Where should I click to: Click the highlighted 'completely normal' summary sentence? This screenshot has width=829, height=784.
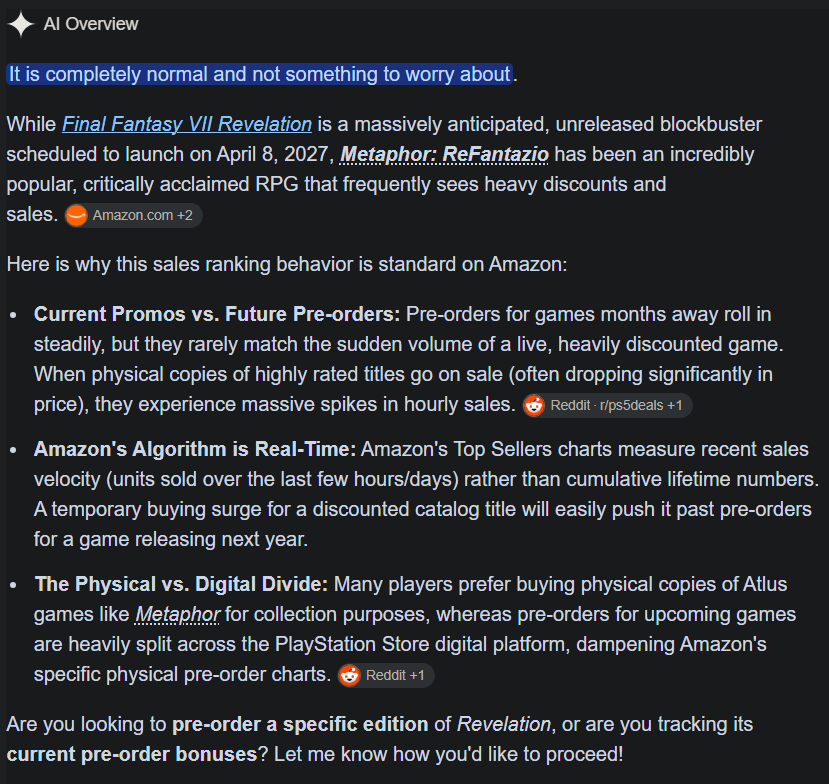(x=260, y=74)
